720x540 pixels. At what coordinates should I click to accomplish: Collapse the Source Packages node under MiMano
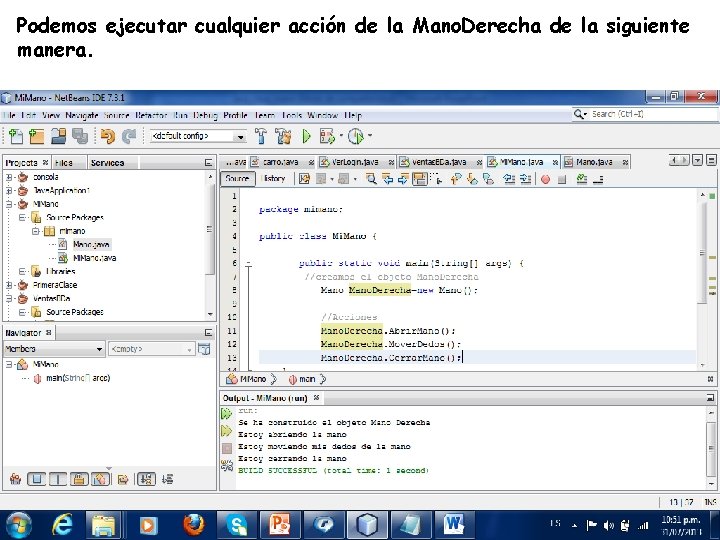(22, 217)
